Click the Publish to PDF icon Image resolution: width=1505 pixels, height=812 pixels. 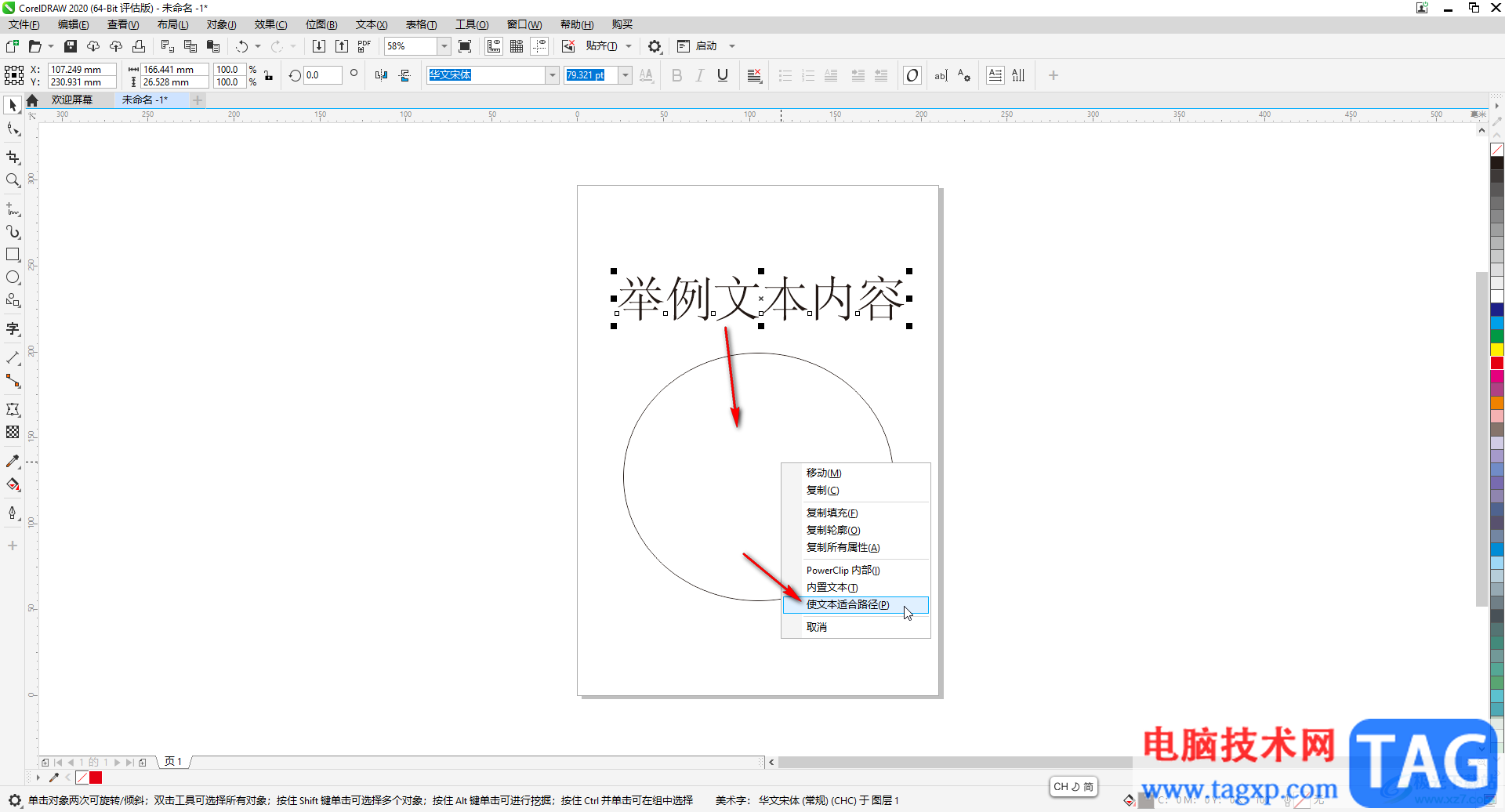point(364,46)
